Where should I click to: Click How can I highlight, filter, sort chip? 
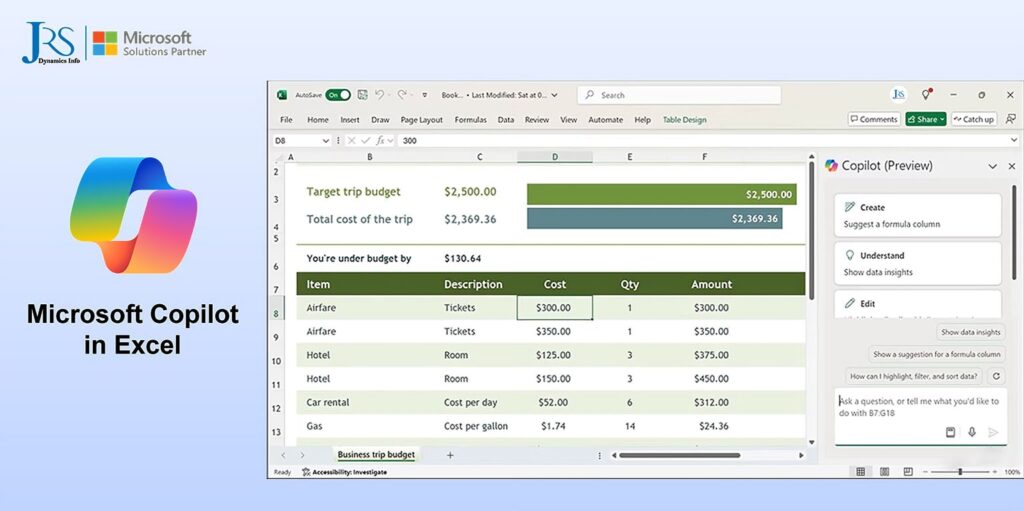pos(914,376)
